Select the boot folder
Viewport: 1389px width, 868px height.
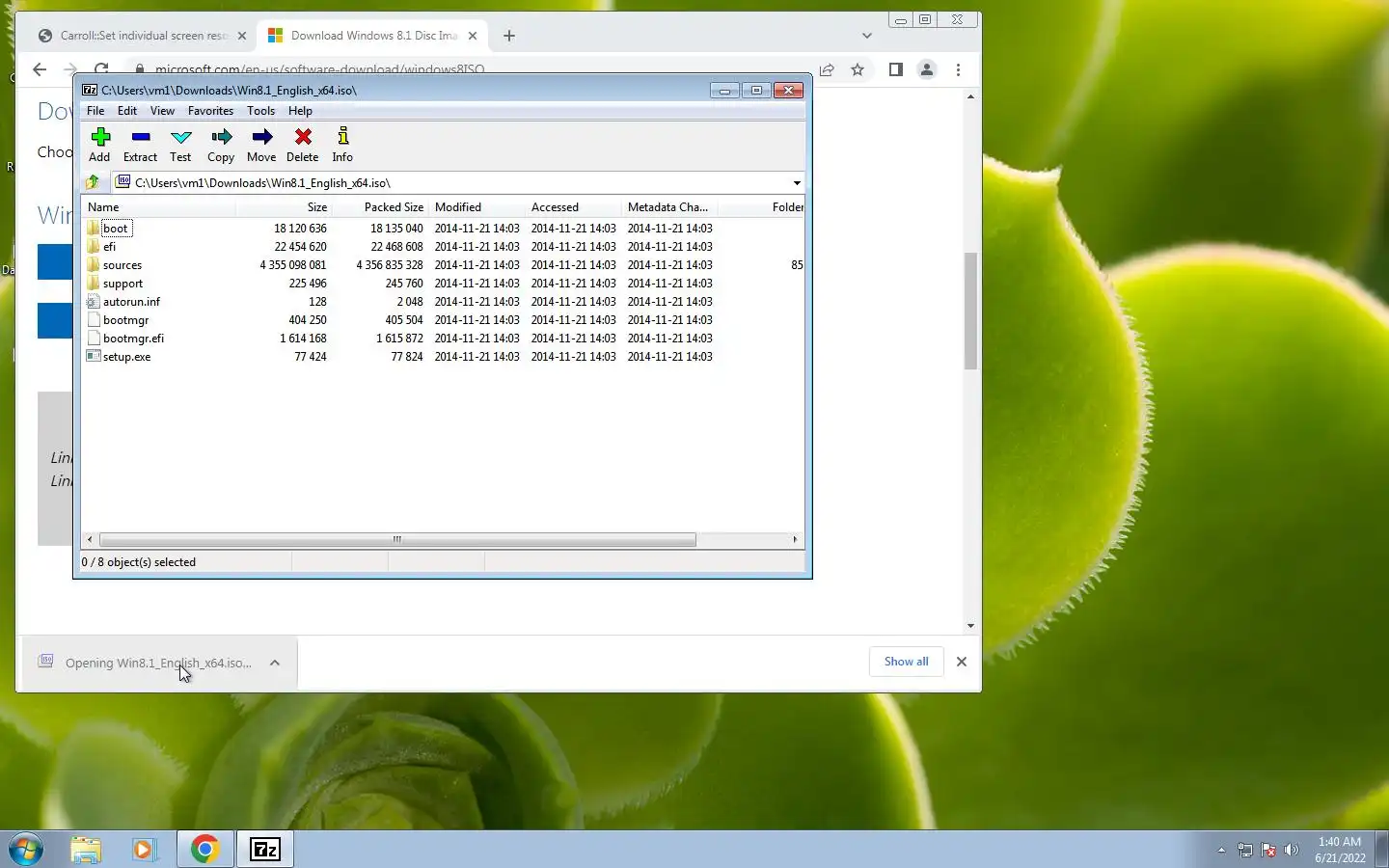(115, 229)
